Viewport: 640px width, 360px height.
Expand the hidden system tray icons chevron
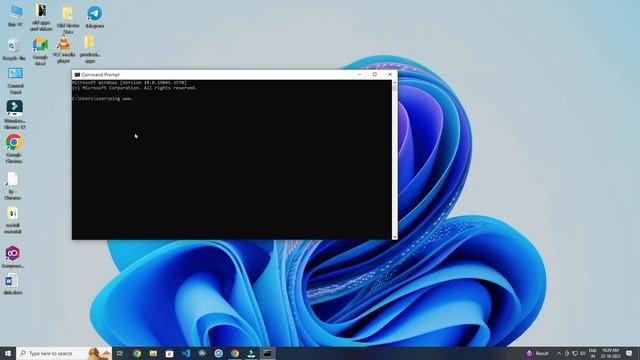[x=559, y=353]
